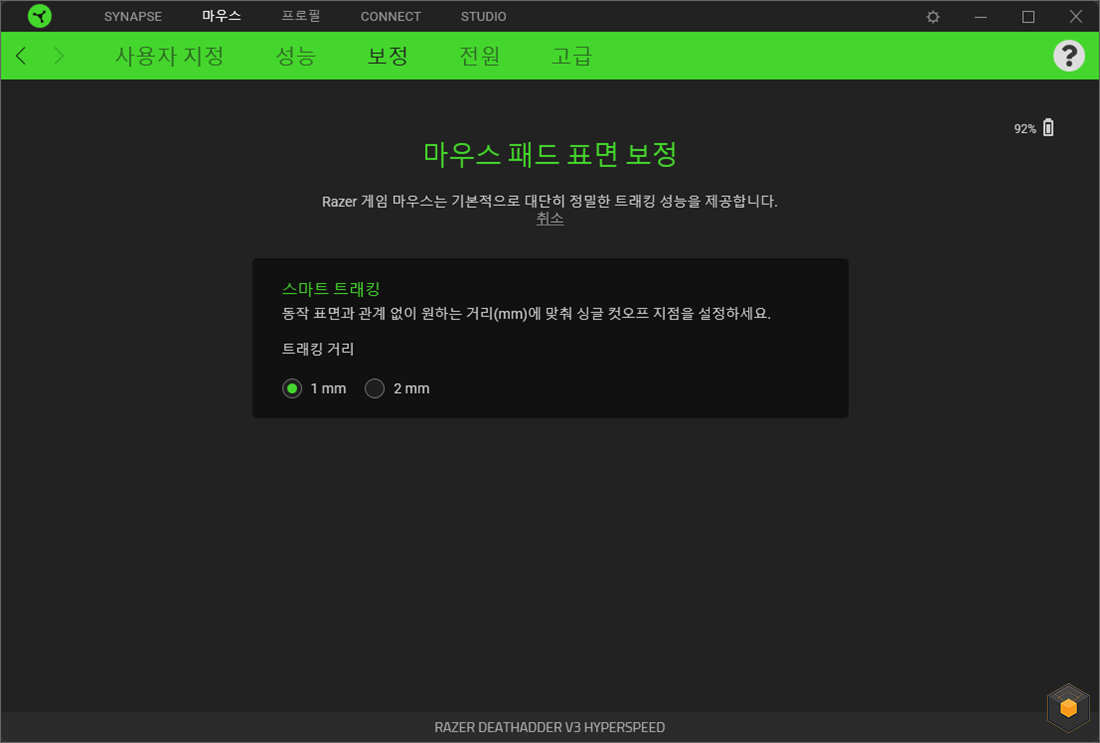This screenshot has width=1100, height=743.
Task: Go to the 사용자 지정 tab
Action: [x=170, y=55]
